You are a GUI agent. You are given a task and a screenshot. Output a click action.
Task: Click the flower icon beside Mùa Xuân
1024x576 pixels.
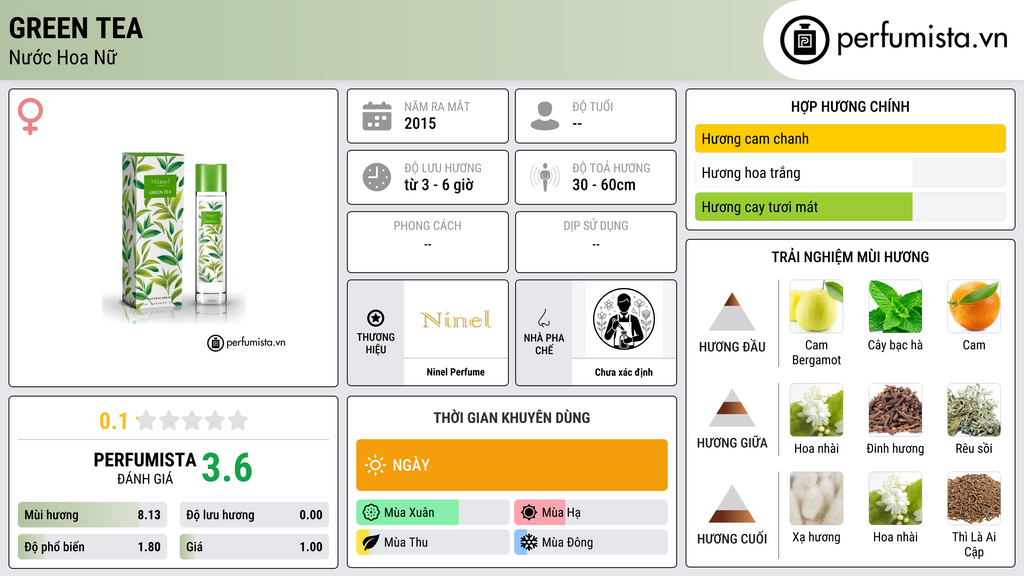pos(370,513)
